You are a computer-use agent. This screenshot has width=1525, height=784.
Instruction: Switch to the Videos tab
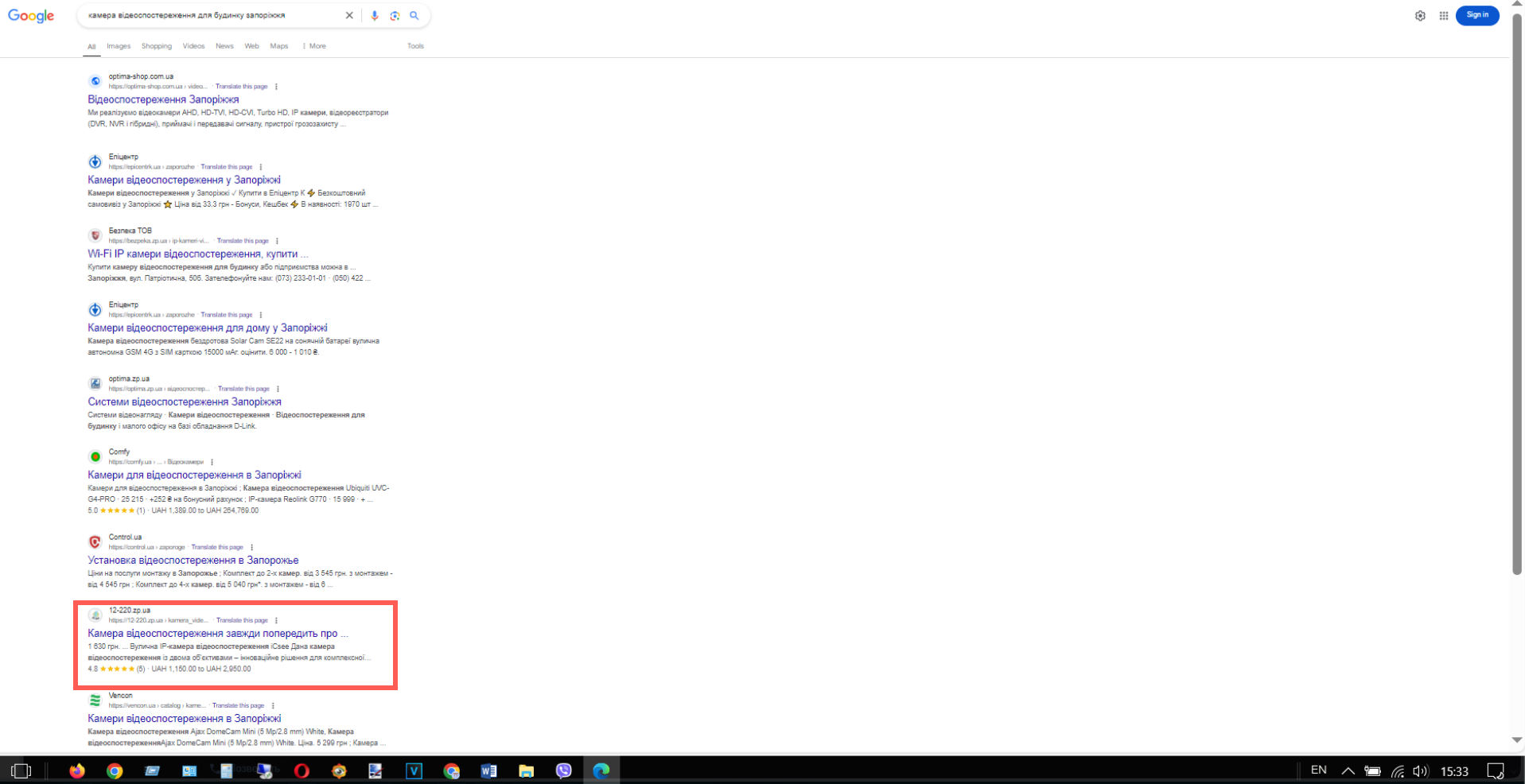(x=193, y=46)
